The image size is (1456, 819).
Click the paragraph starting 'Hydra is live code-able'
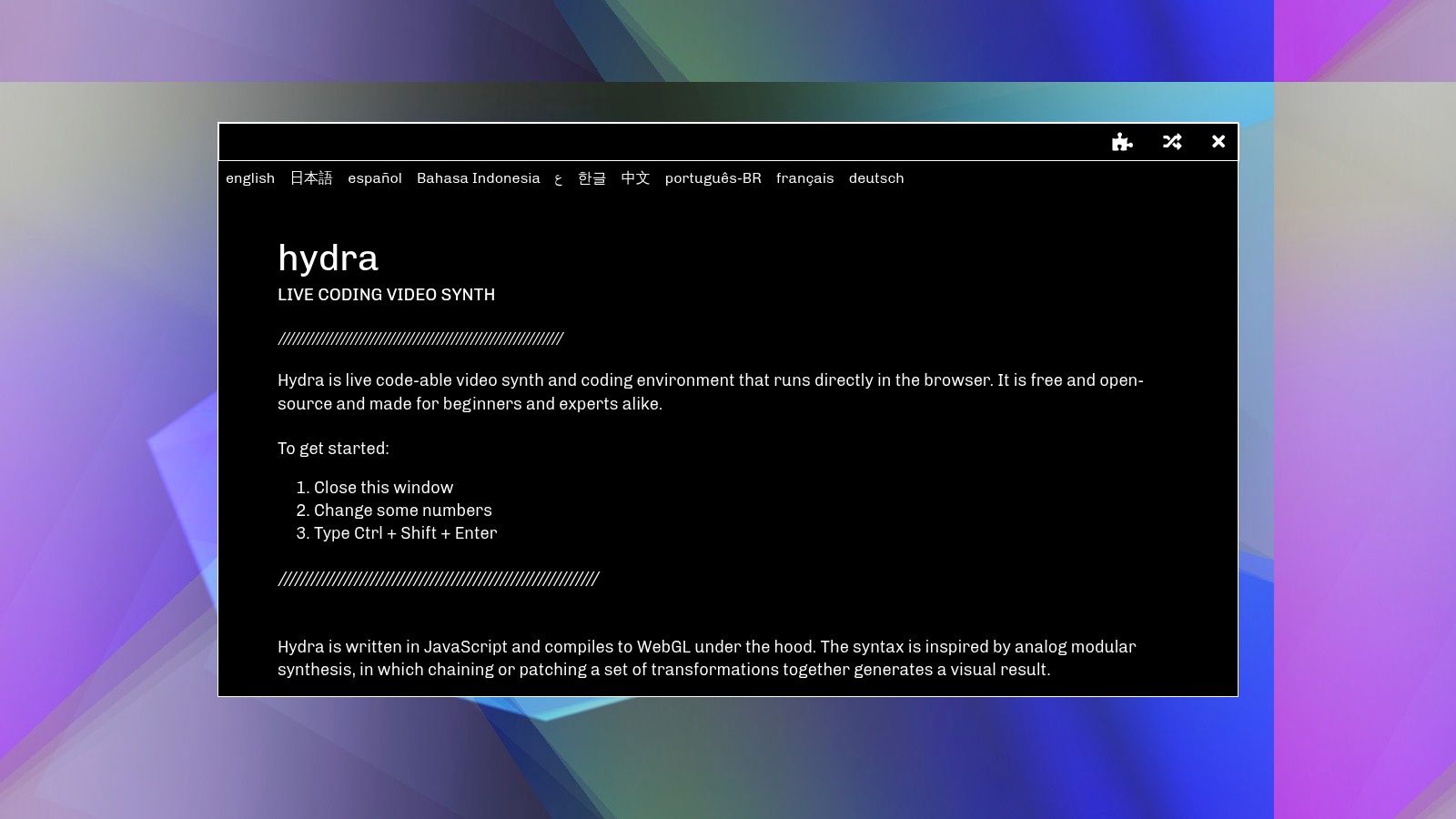tap(711, 392)
